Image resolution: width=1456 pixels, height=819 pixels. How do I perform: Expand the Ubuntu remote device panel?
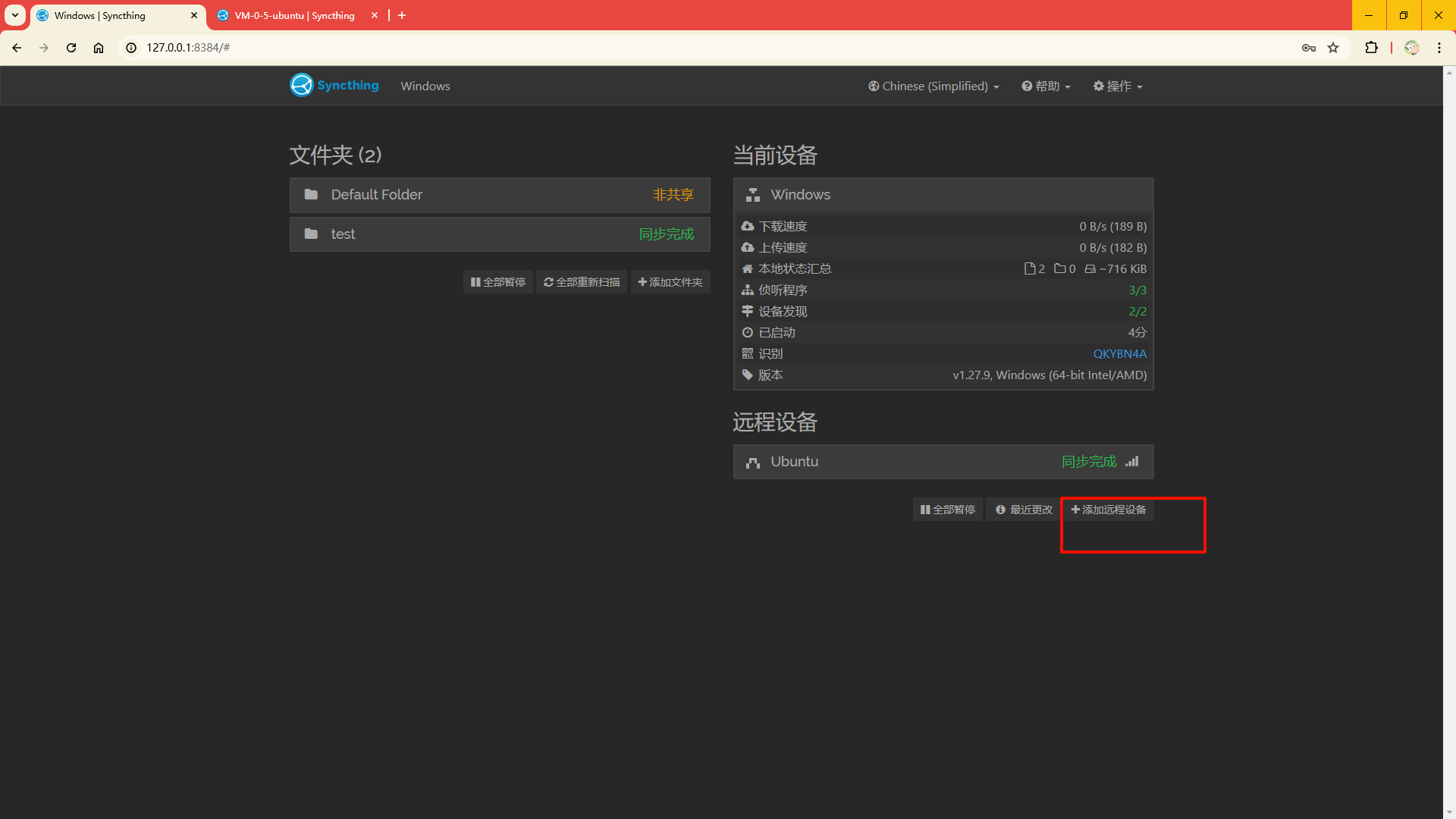(x=943, y=461)
